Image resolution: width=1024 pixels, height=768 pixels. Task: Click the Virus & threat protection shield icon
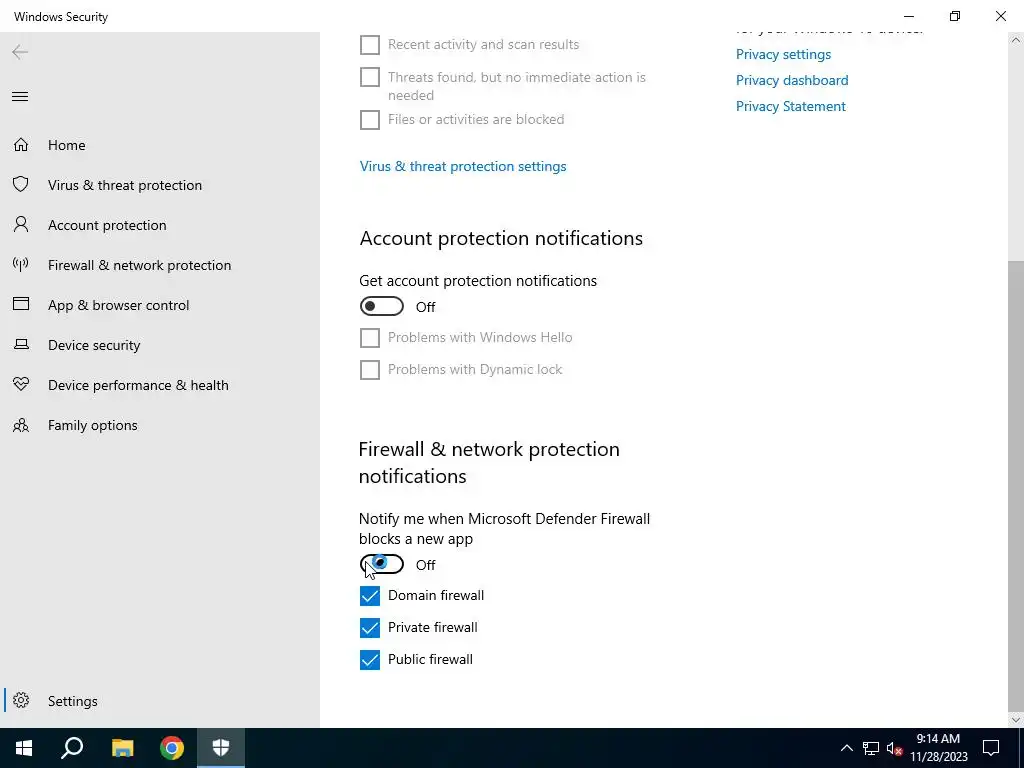tap(21, 184)
